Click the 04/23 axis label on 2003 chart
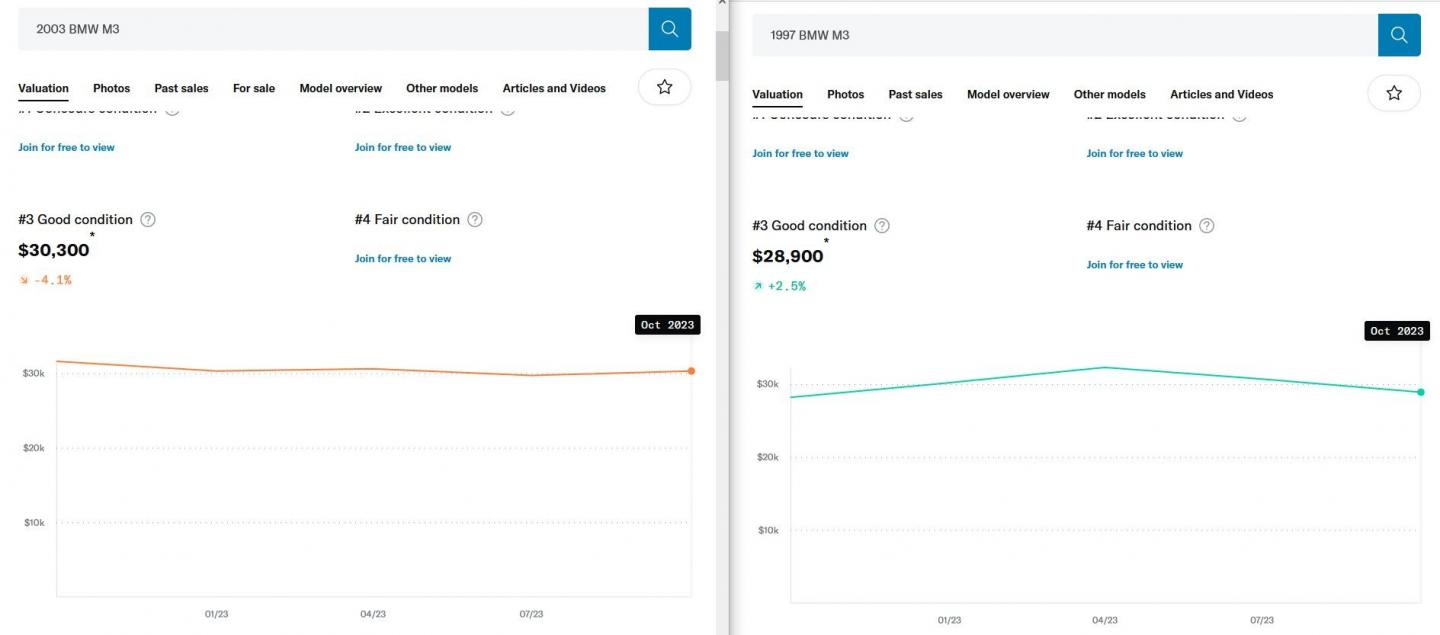The height and width of the screenshot is (635, 1440). point(373,614)
